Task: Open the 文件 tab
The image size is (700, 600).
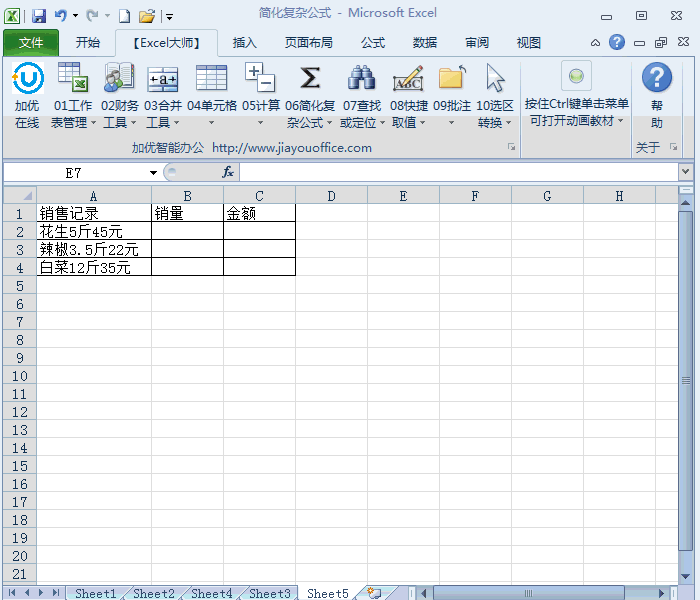Action: click(31, 43)
